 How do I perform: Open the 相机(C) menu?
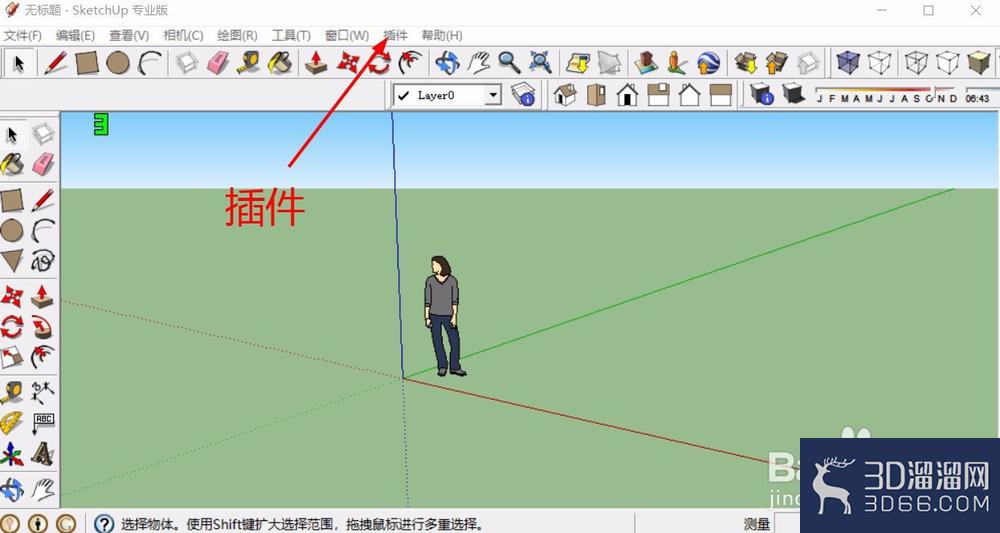tap(183, 36)
